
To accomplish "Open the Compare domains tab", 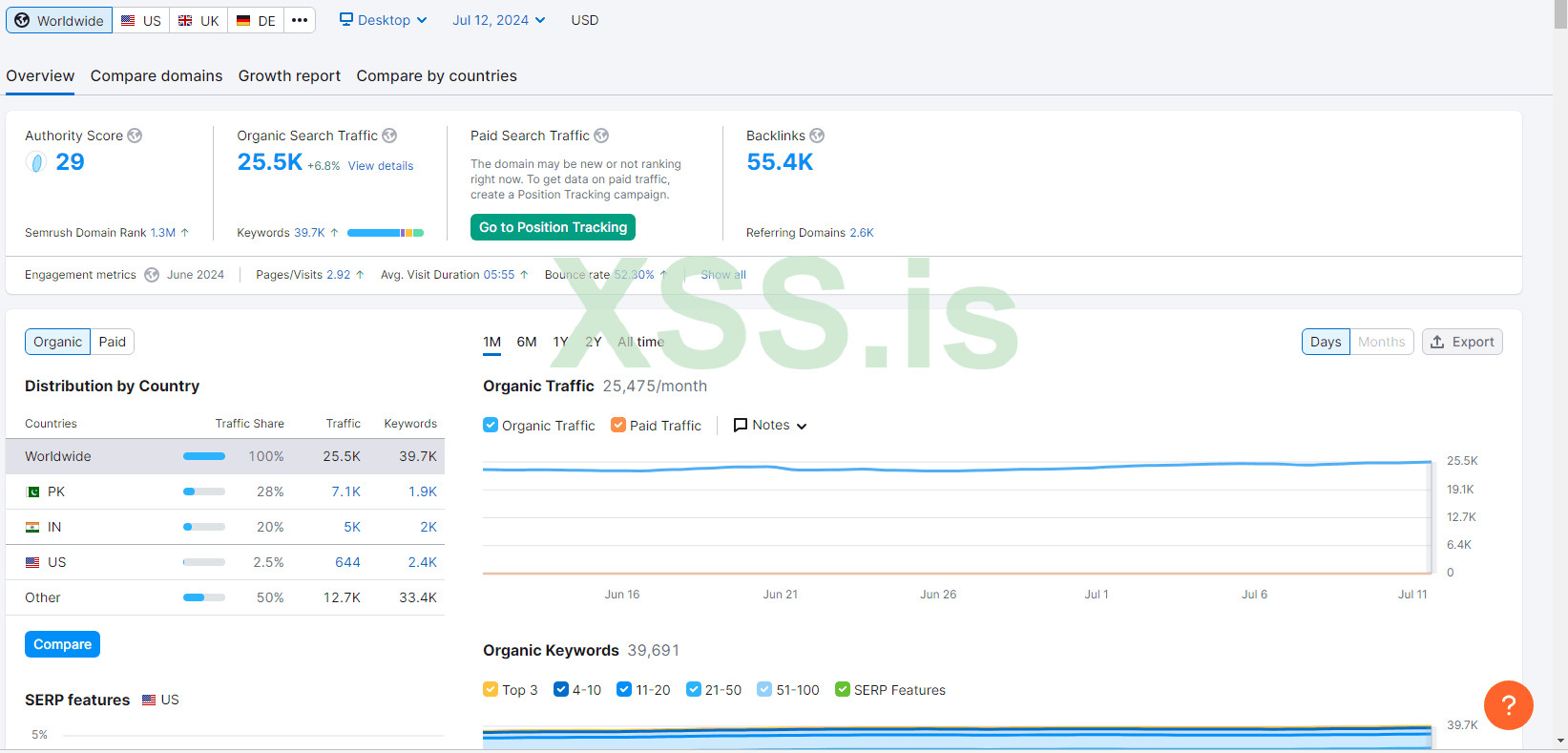I will coord(157,76).
